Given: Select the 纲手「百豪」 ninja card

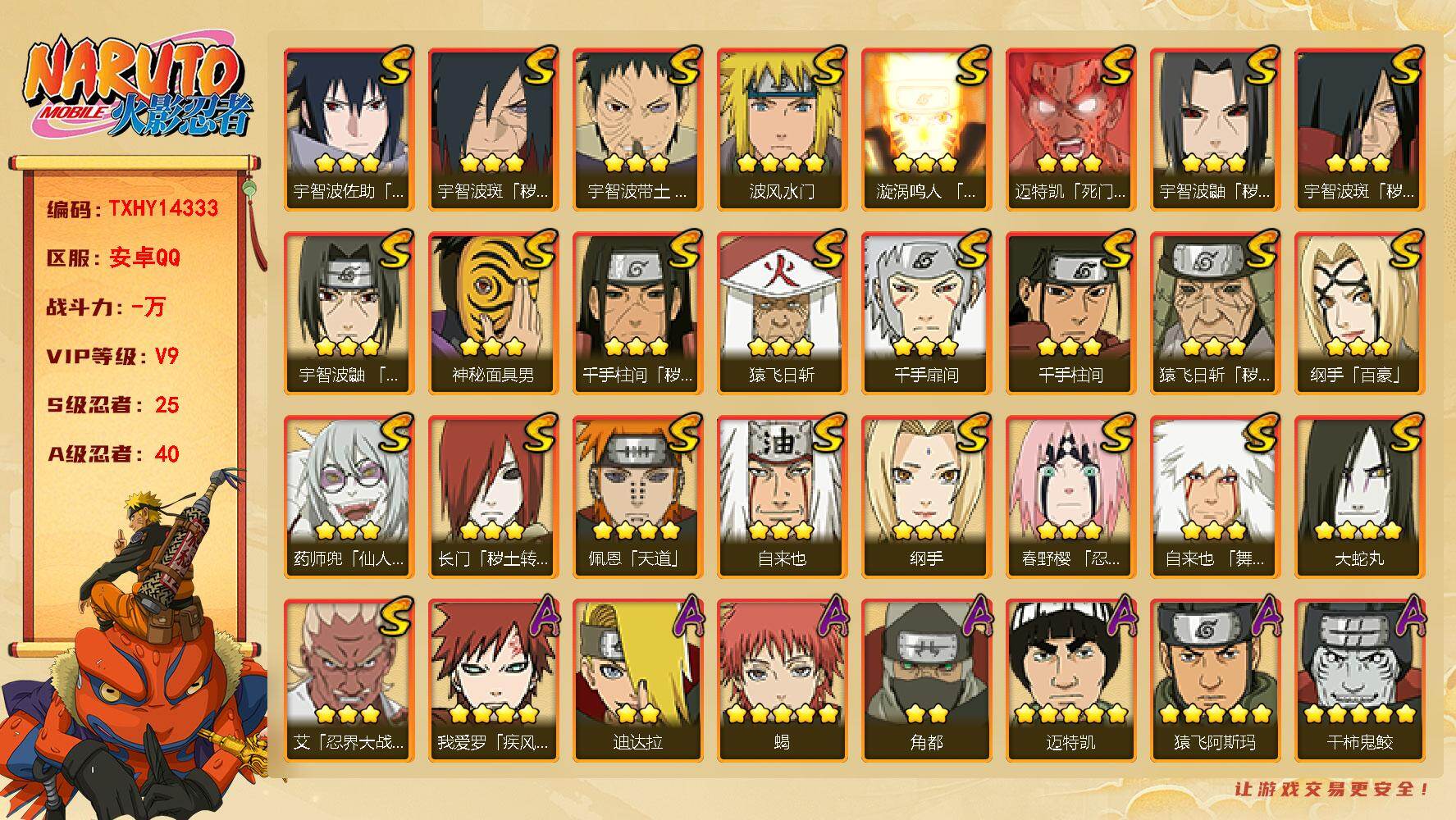Looking at the screenshot, I should click(x=1359, y=313).
